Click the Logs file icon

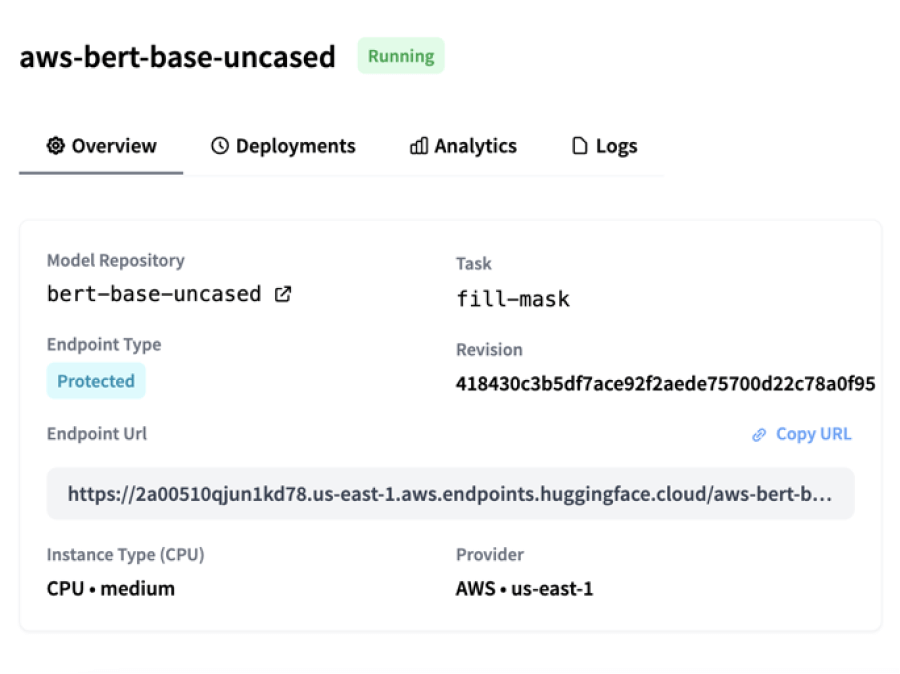click(580, 146)
